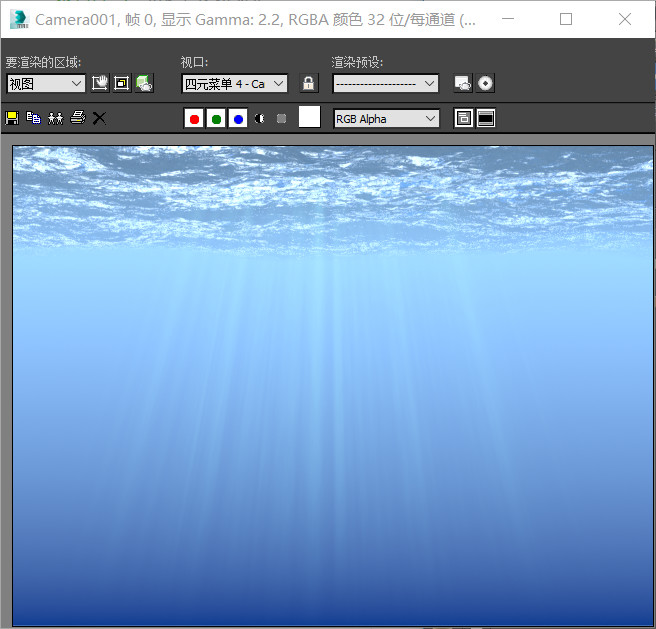656x629 pixels.
Task: Toggle the red channel display
Action: [x=194, y=119]
